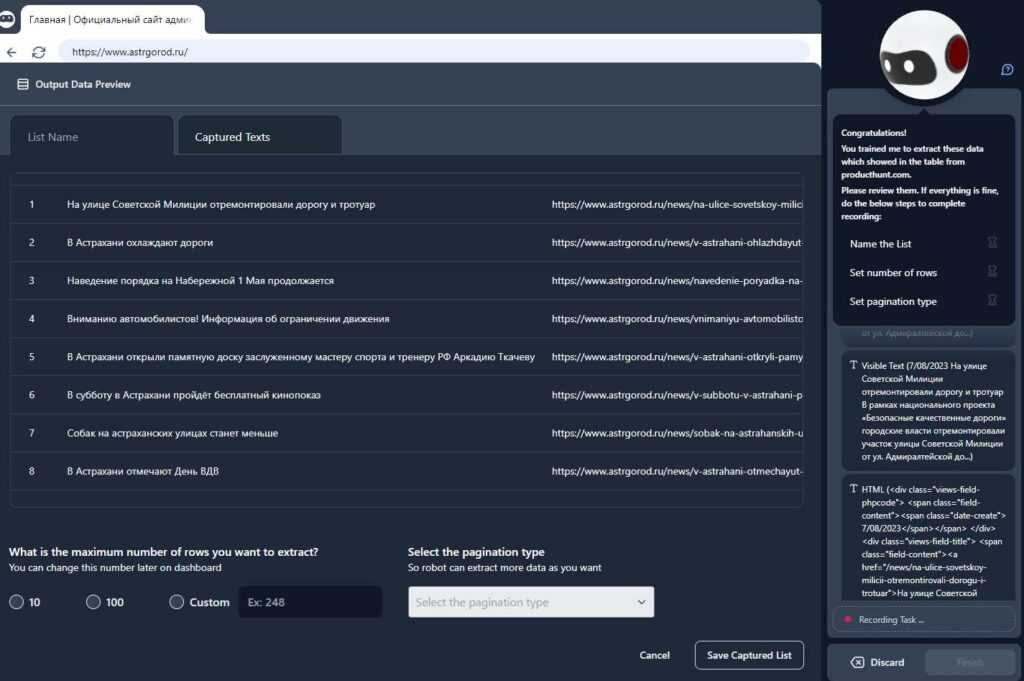The image size is (1024, 681).
Task: Click row 6 title 'В субботу в Астрахани…'
Action: pyautogui.click(x=193, y=395)
